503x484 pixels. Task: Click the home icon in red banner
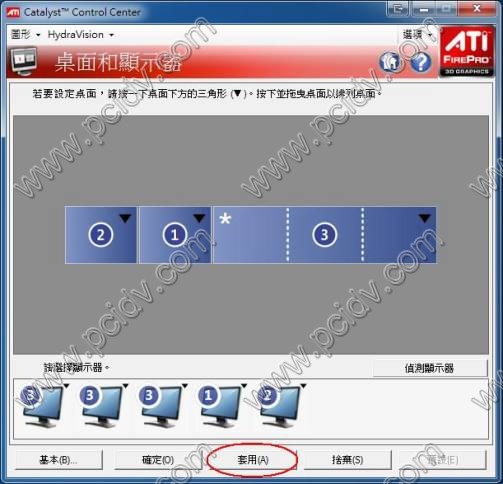click(390, 61)
